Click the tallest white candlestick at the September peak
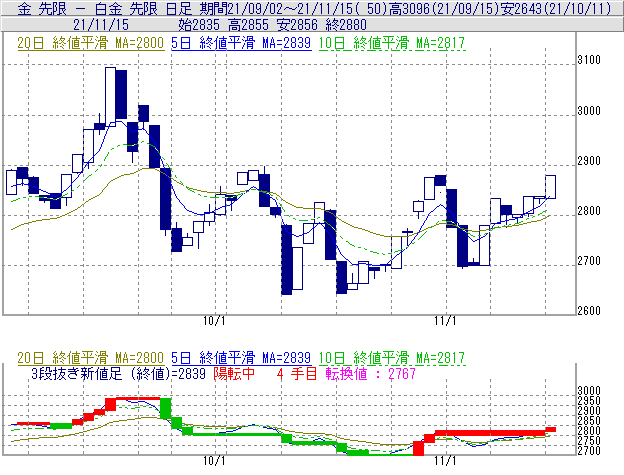 (x=110, y=97)
